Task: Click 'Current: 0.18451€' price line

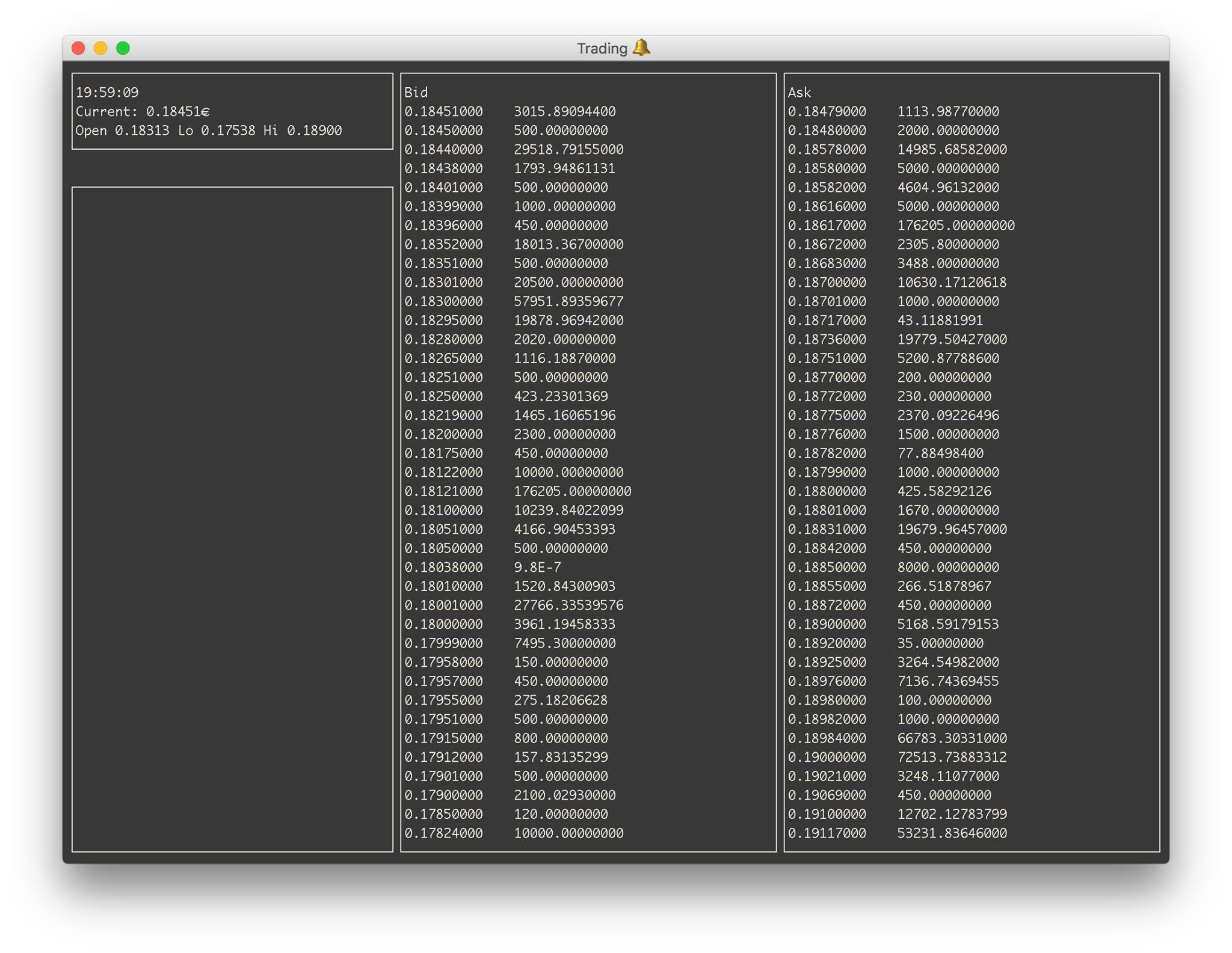Action: (x=143, y=112)
